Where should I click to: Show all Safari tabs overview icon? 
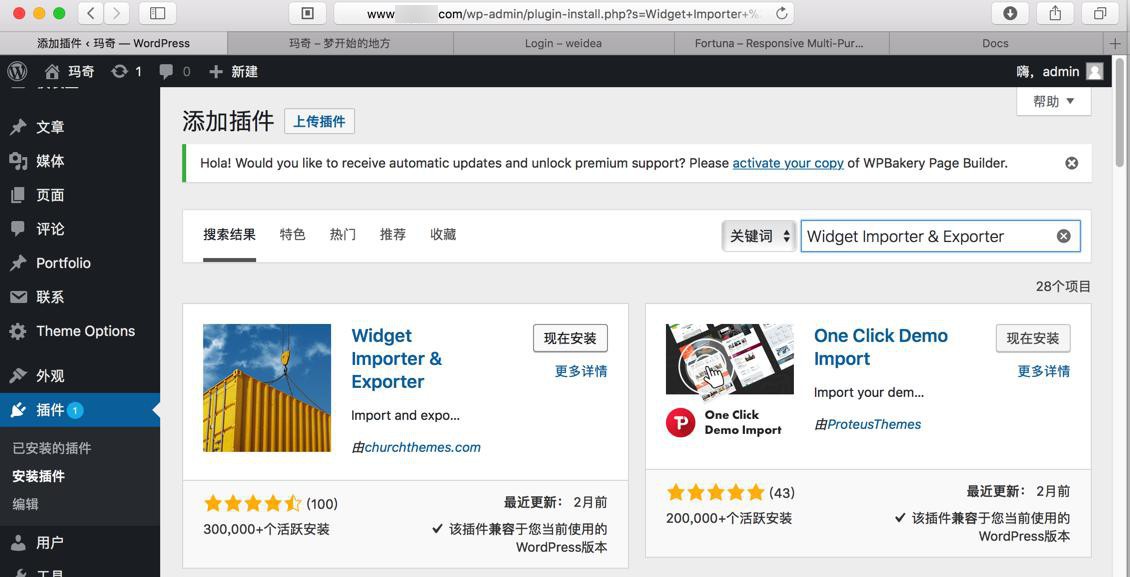[1100, 13]
